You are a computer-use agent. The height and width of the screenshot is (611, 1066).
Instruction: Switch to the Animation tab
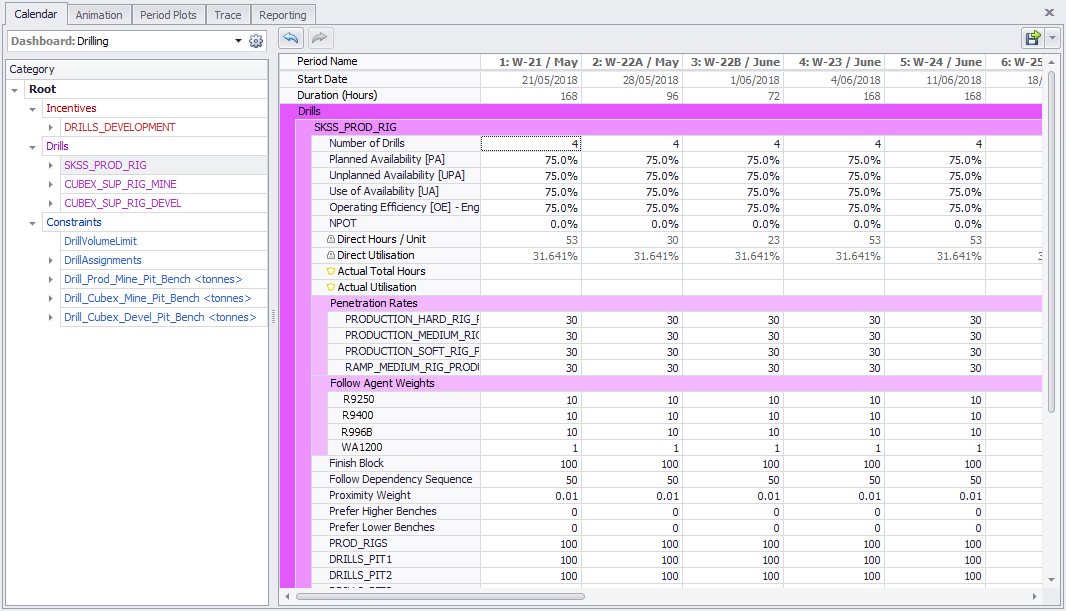click(99, 15)
